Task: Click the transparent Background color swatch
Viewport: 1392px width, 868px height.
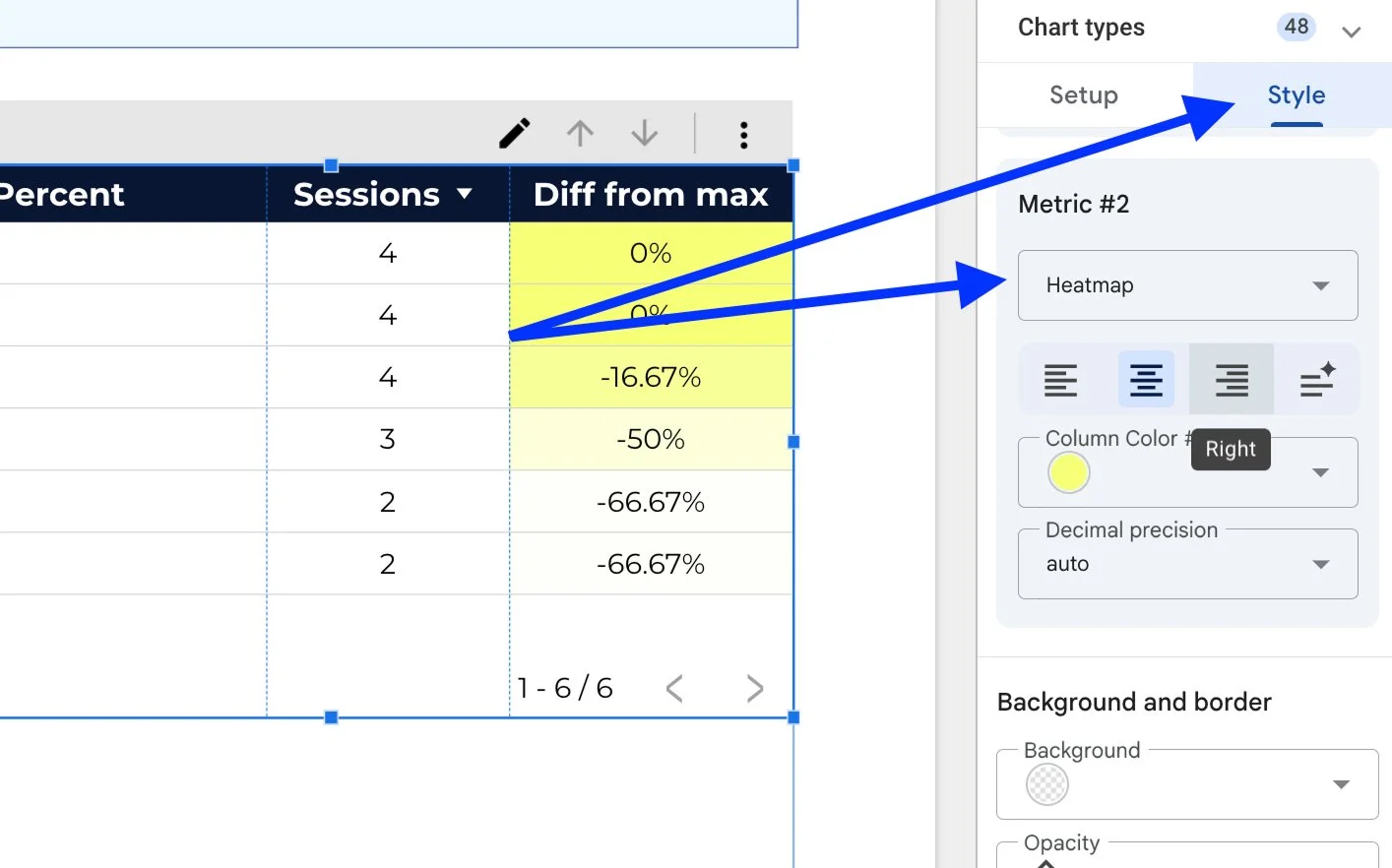Action: [x=1046, y=784]
